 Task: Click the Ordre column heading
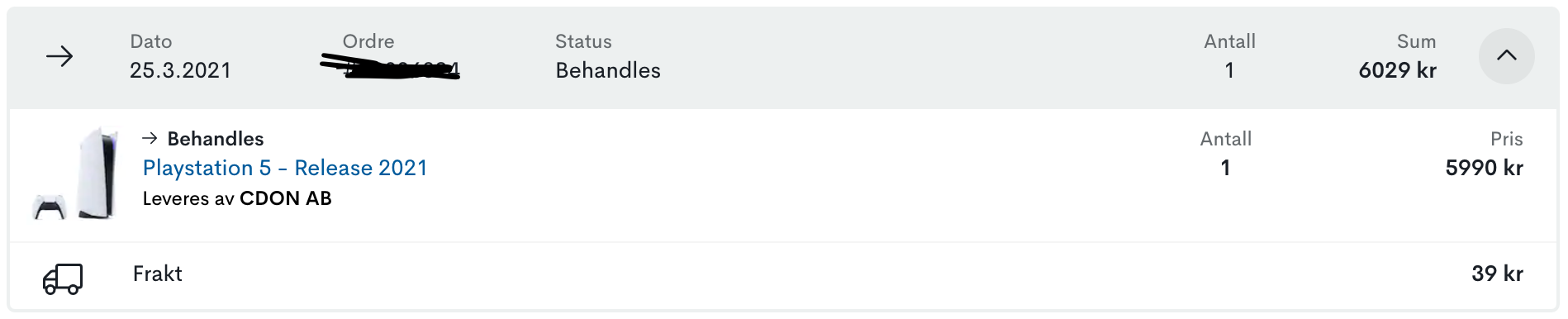[x=368, y=41]
